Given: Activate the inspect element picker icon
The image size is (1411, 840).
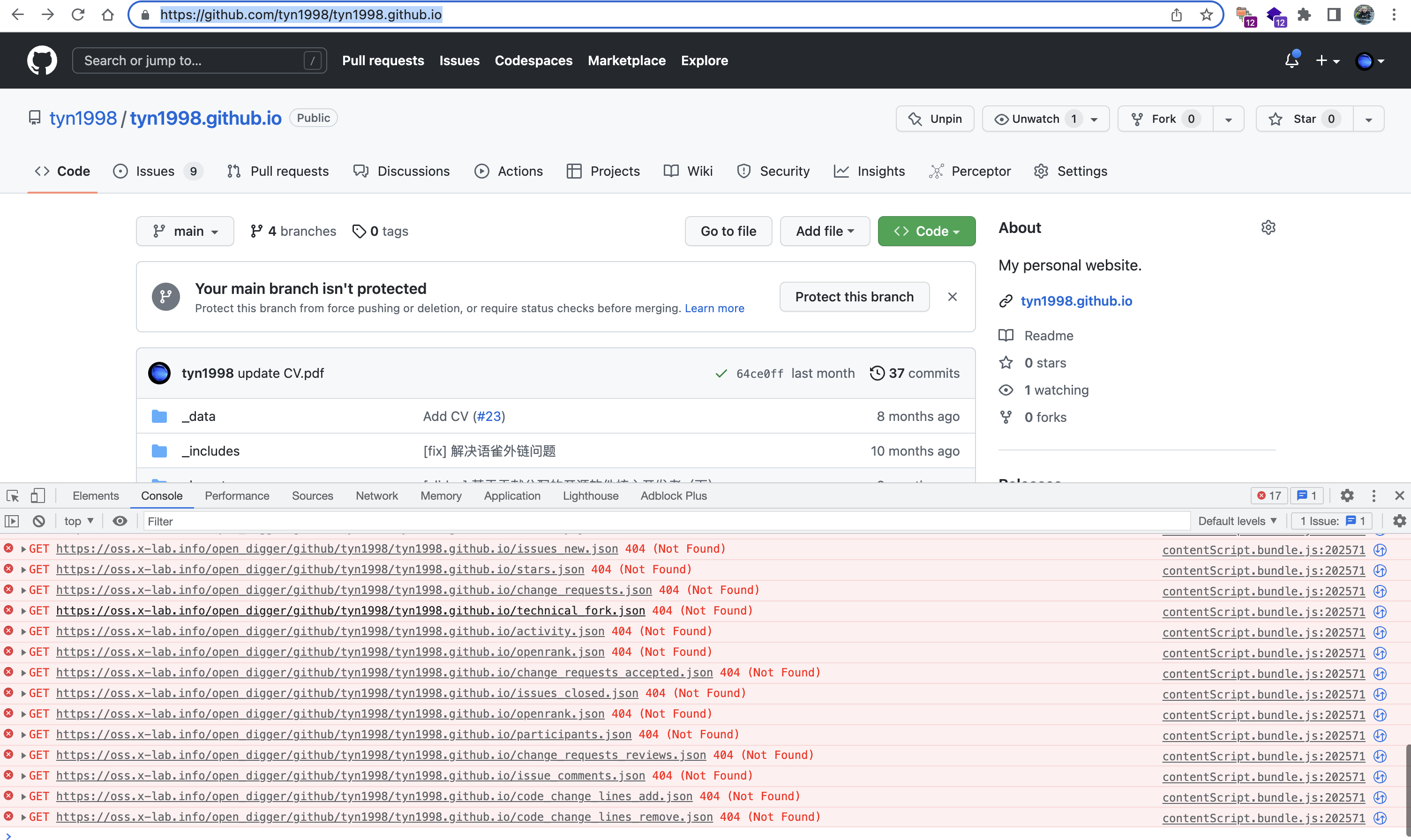Looking at the screenshot, I should pyautogui.click(x=13, y=496).
